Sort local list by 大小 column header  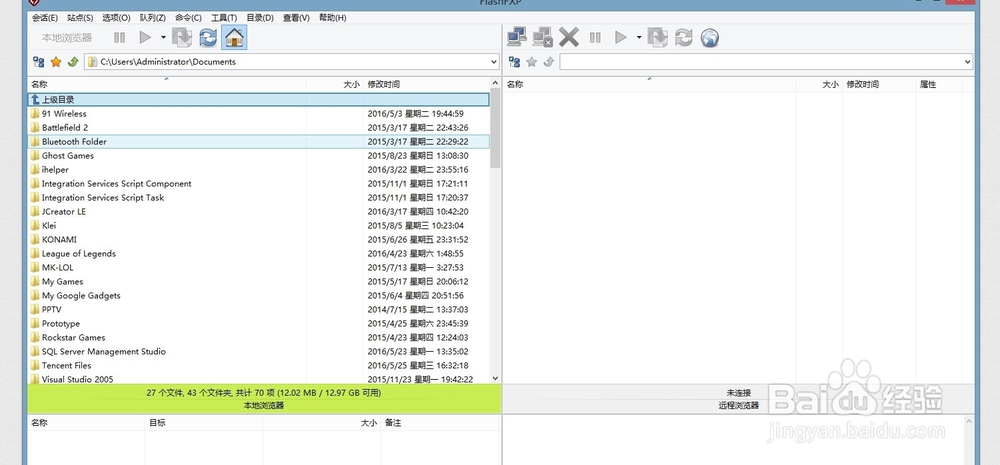(x=335, y=84)
